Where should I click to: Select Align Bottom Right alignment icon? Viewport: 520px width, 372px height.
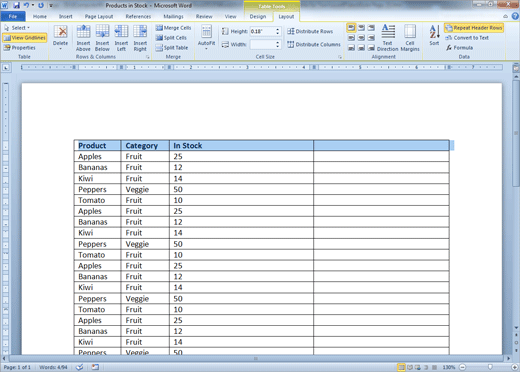coord(371,48)
